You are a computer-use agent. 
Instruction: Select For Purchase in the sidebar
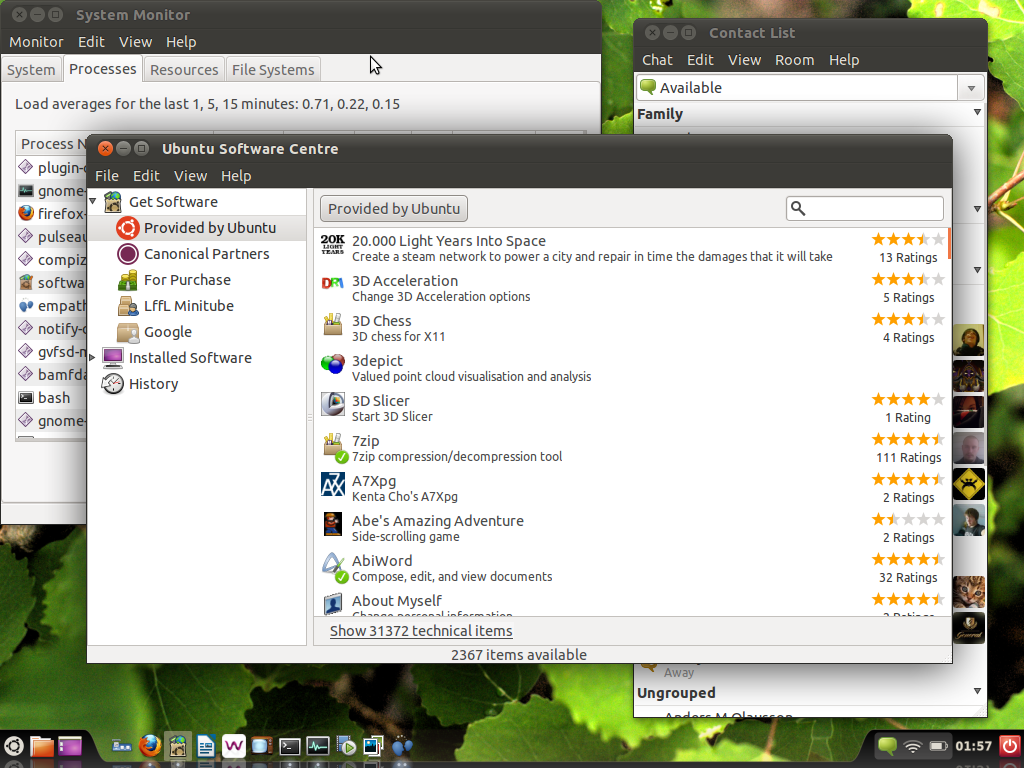[x=196, y=280]
